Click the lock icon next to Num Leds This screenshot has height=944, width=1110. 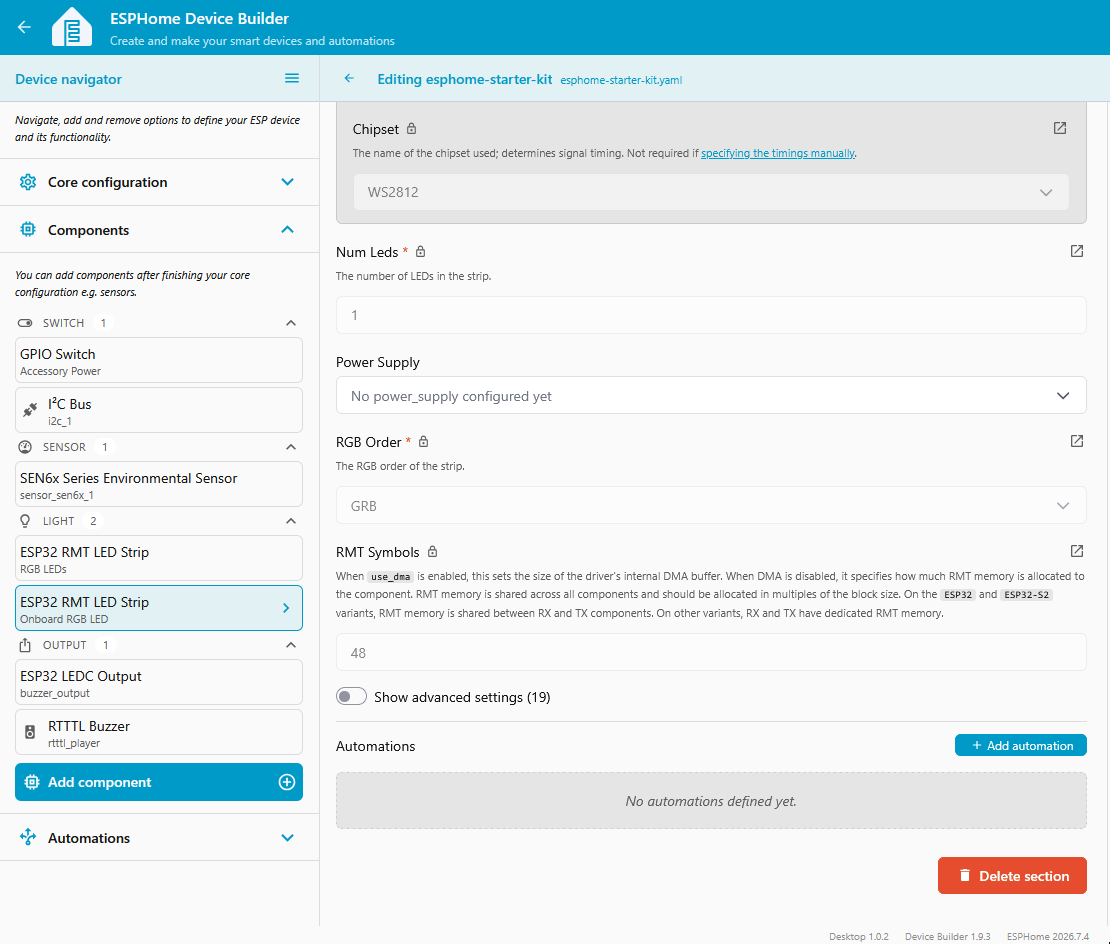coord(420,251)
